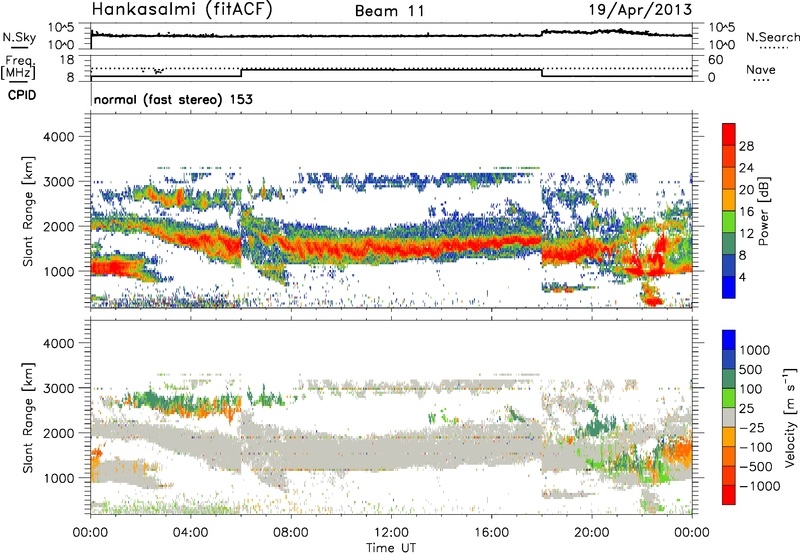Click the 'Beam 11' label
Screen dimensions: 800x554
(x=390, y=11)
